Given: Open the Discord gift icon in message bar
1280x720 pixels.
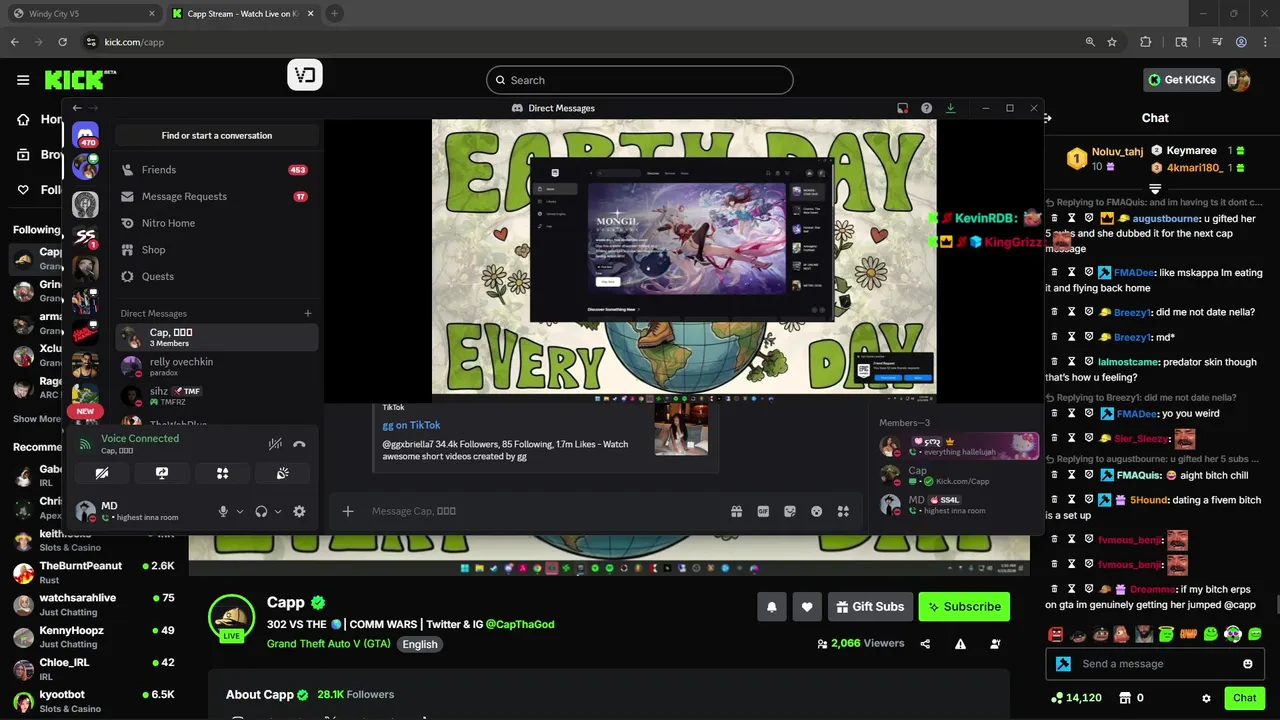Looking at the screenshot, I should click(737, 511).
